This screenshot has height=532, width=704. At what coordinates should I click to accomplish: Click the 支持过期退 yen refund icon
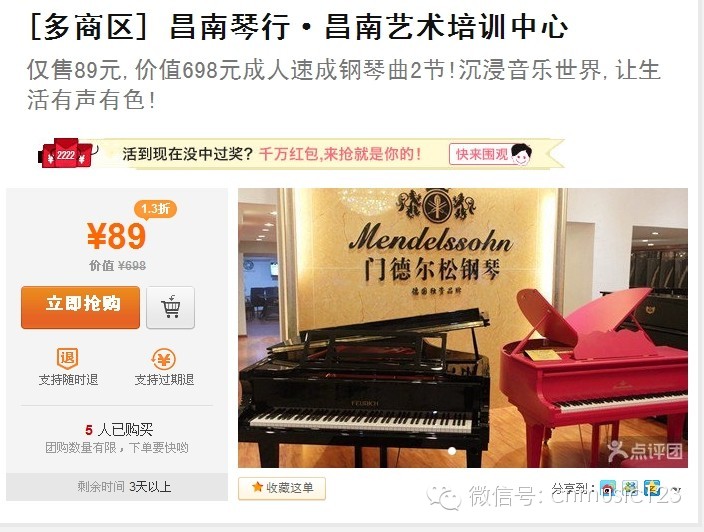click(163, 359)
